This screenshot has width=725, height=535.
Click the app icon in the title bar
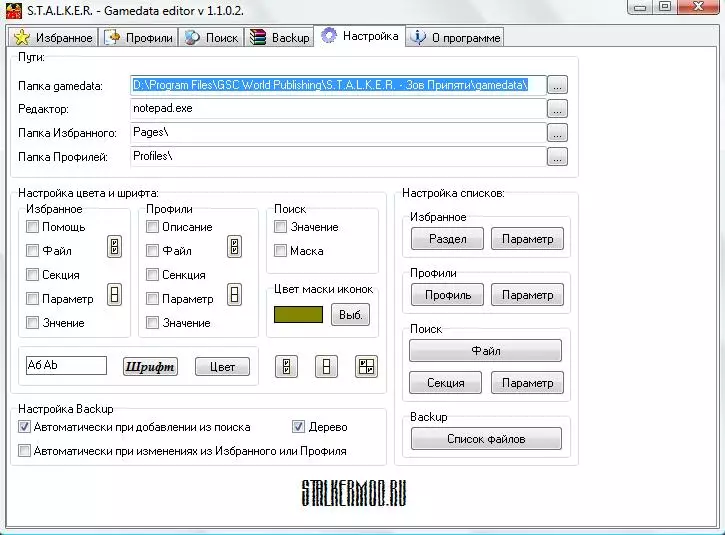(x=14, y=10)
